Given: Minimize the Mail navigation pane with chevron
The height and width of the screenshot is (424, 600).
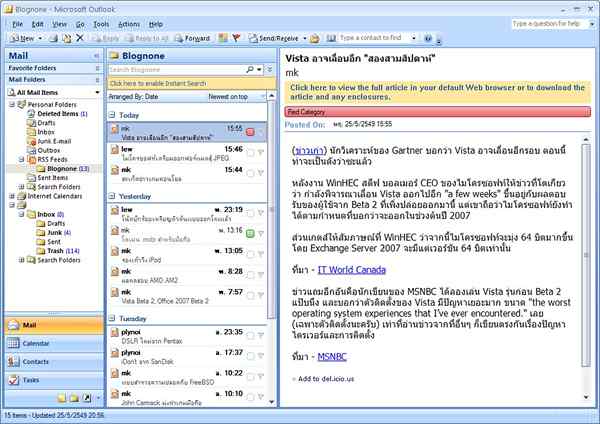Looking at the screenshot, I should [96, 56].
